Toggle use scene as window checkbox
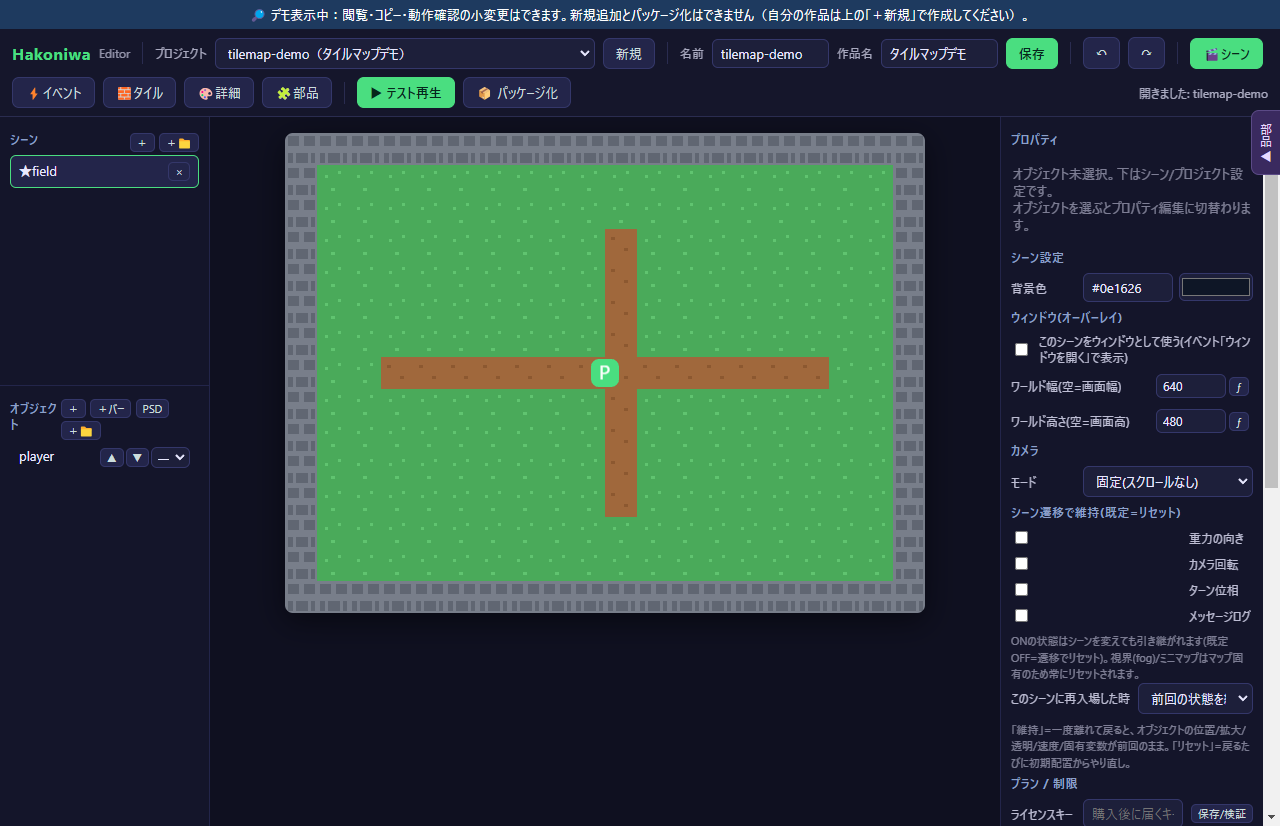This screenshot has width=1280, height=826. click(x=1021, y=349)
